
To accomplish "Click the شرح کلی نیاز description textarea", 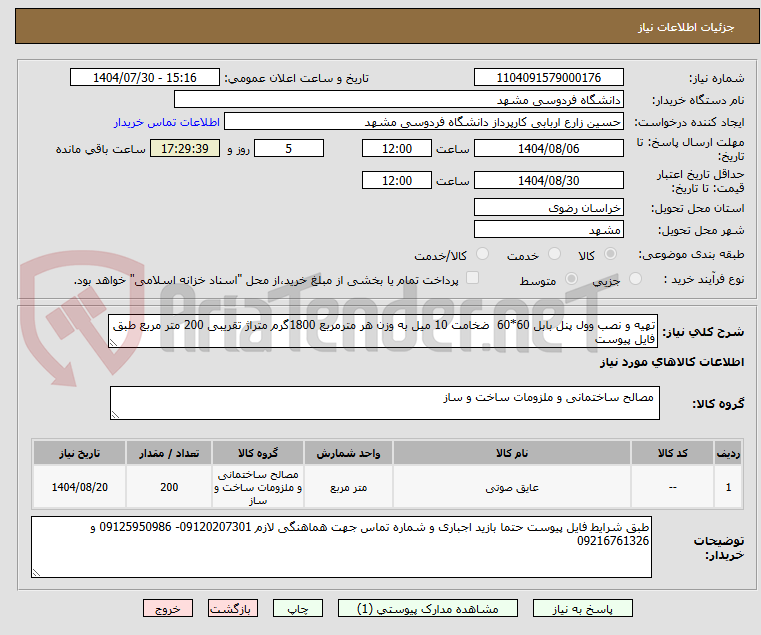I will pos(383,331).
